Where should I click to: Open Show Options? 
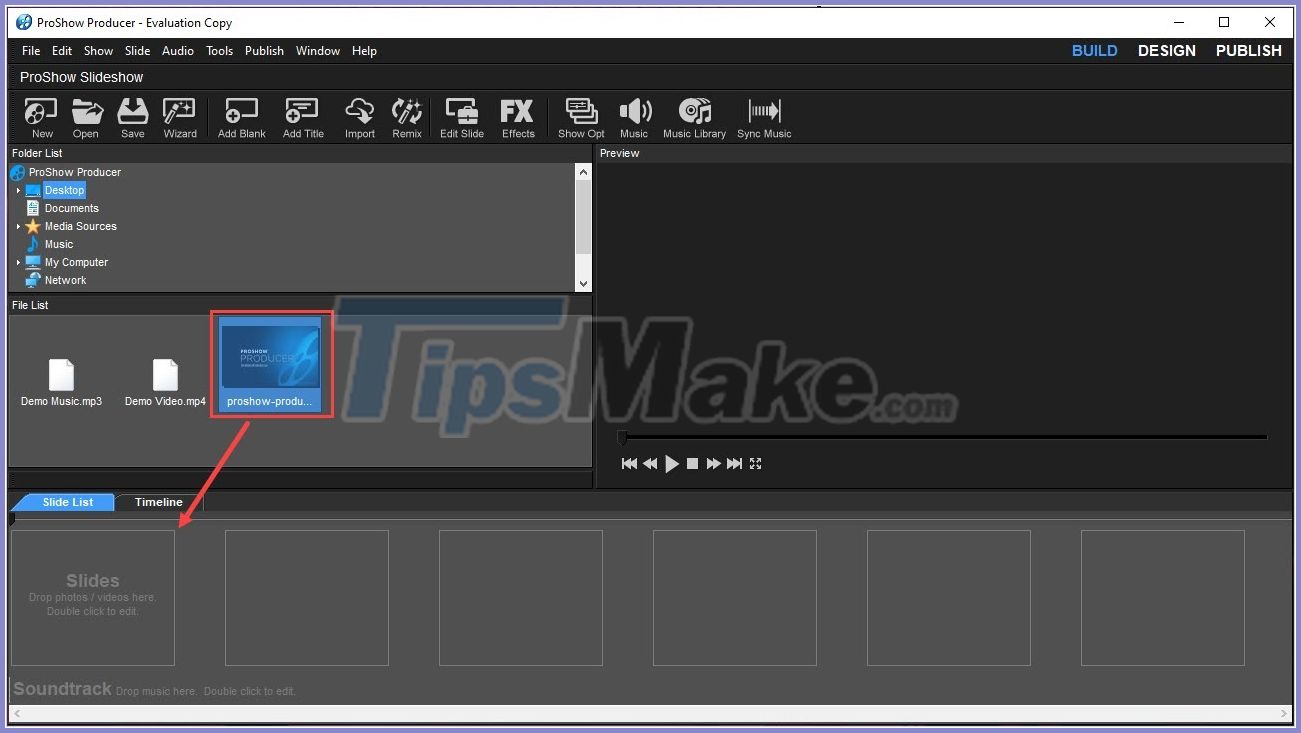coord(580,117)
